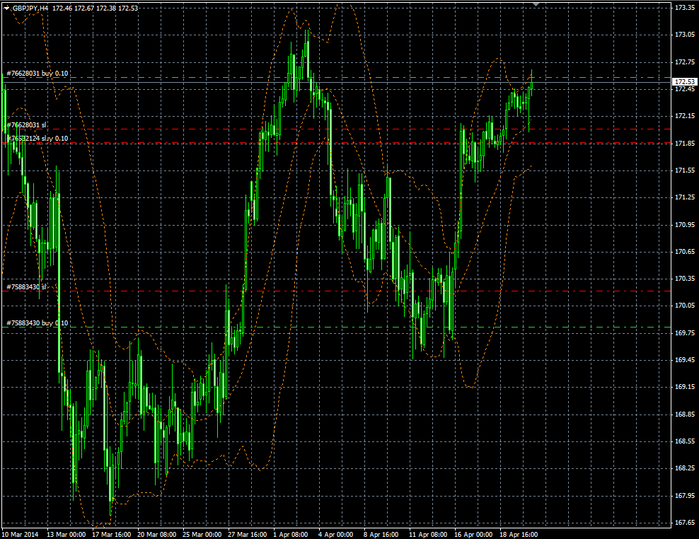The width and height of the screenshot is (699, 539).
Task: Click the 168.85 price axis label
Action: pos(685,414)
